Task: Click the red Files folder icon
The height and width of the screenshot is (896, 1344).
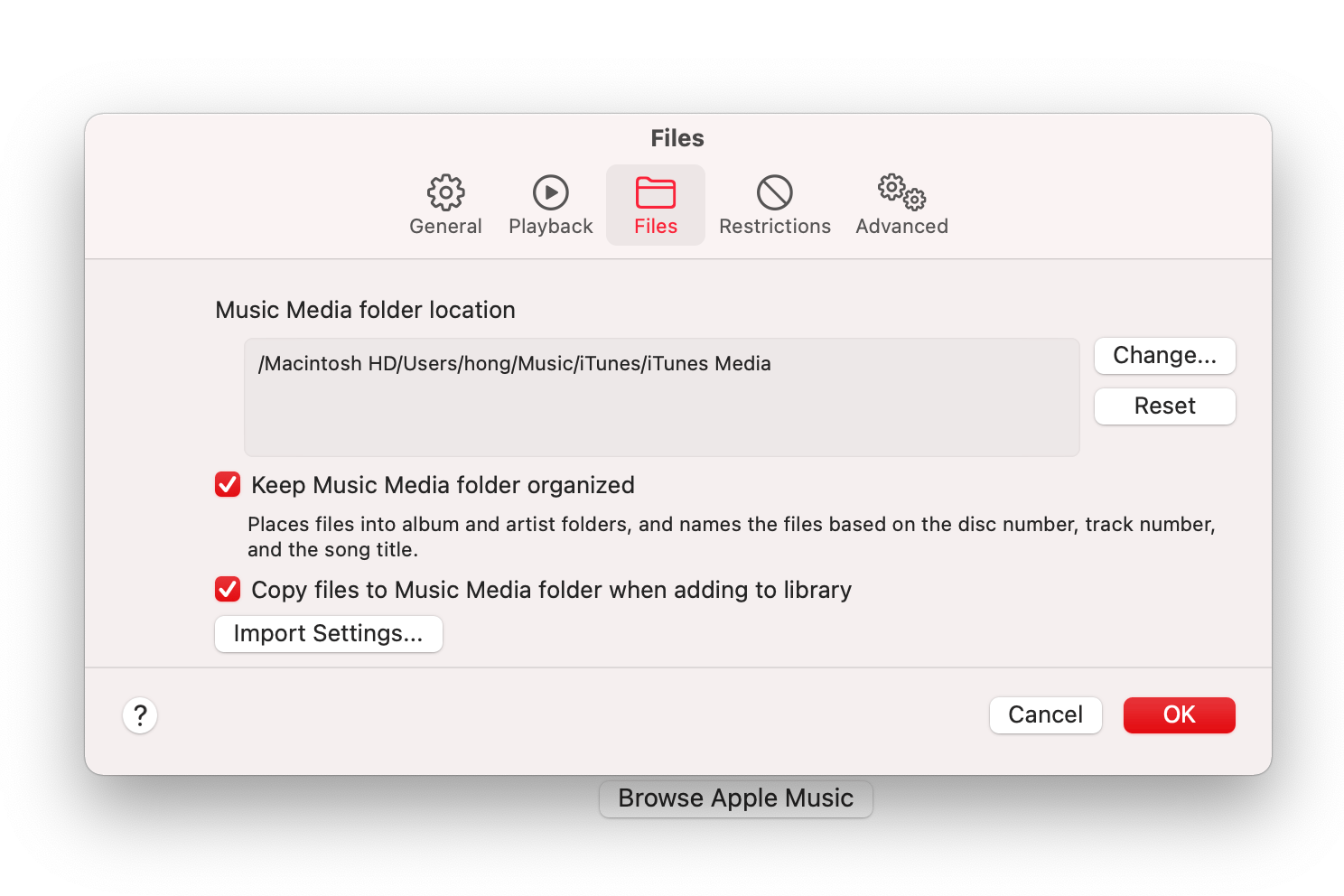Action: (655, 191)
